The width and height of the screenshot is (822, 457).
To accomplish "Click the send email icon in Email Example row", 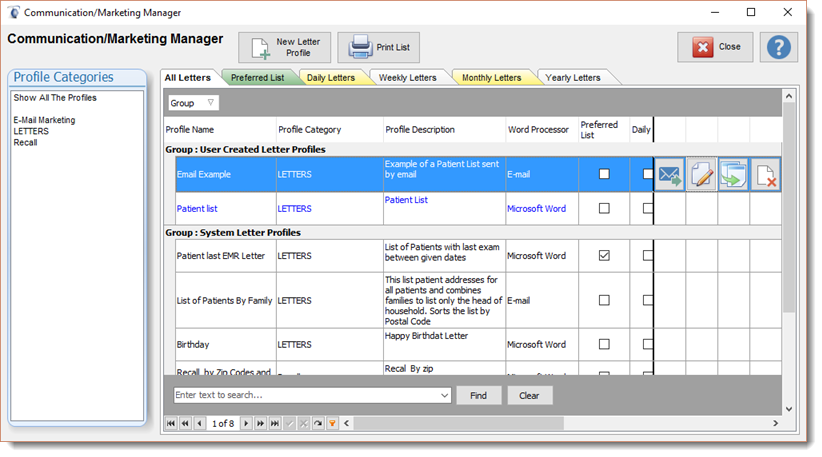I will [670, 175].
